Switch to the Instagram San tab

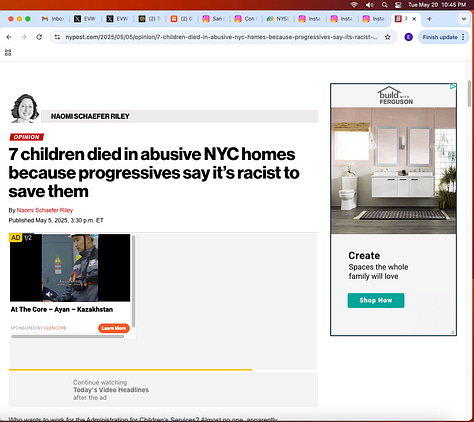coord(214,19)
